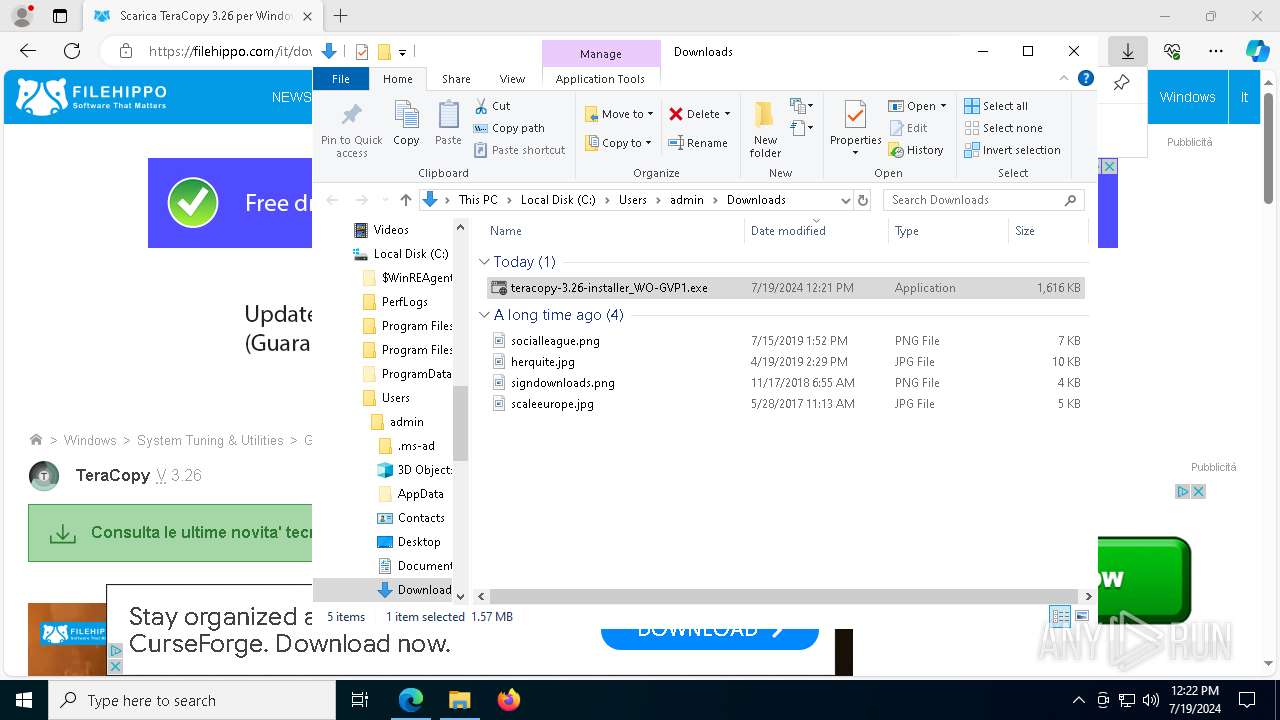Select socialleague.png file
This screenshot has width=1280, height=720.
(x=785, y=341)
